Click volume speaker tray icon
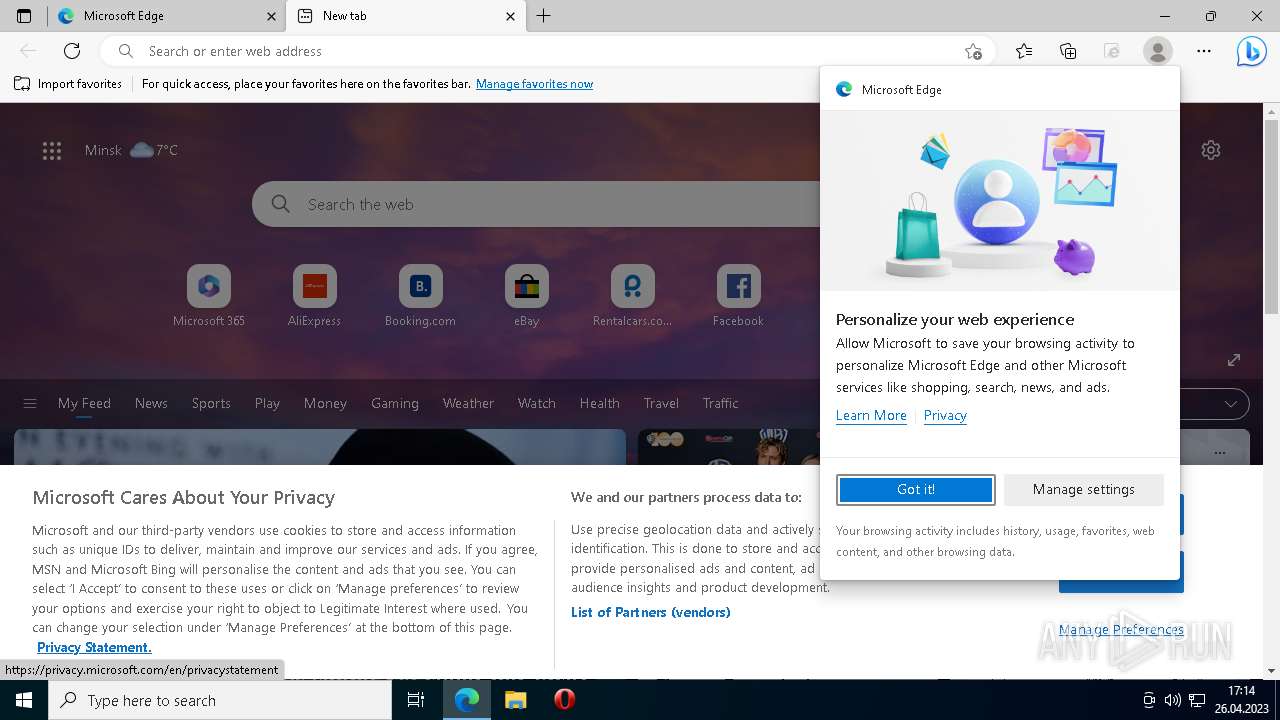 [1172, 700]
